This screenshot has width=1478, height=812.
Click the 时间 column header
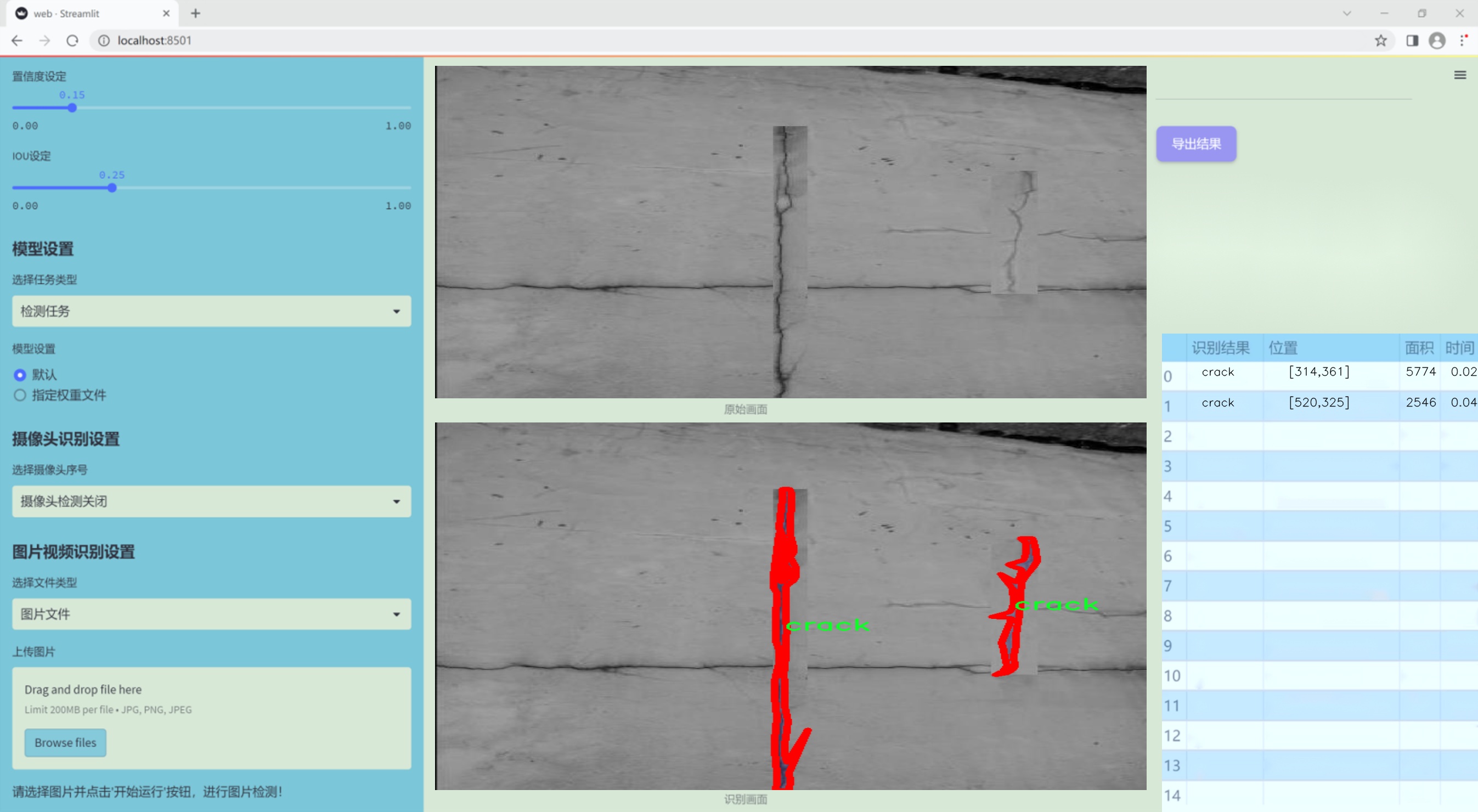pyautogui.click(x=1459, y=348)
